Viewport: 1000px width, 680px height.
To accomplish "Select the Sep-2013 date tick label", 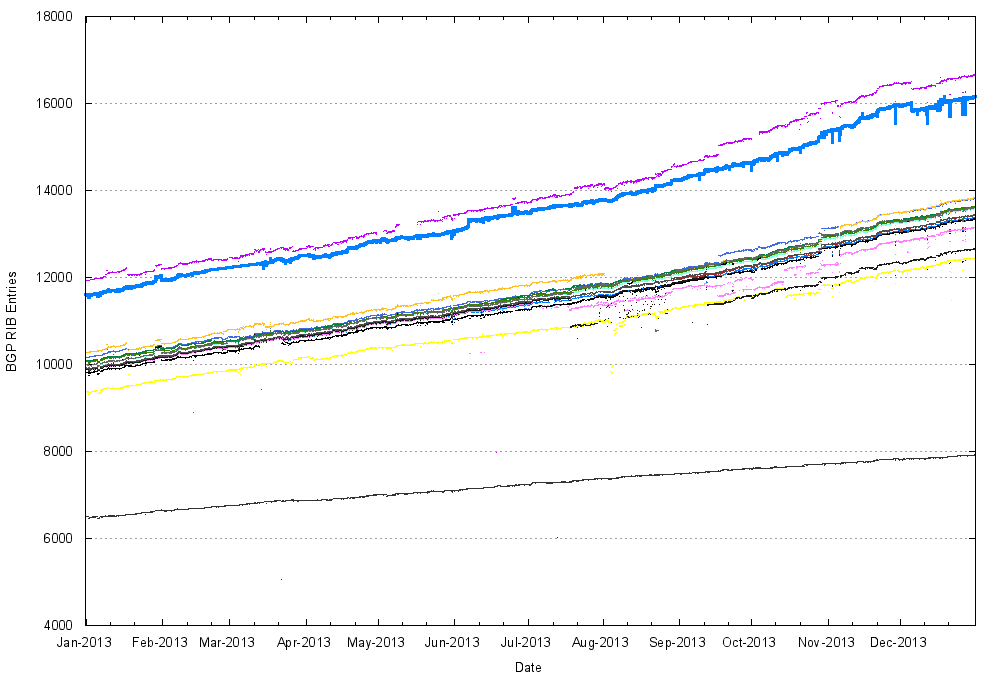I will (x=677, y=643).
